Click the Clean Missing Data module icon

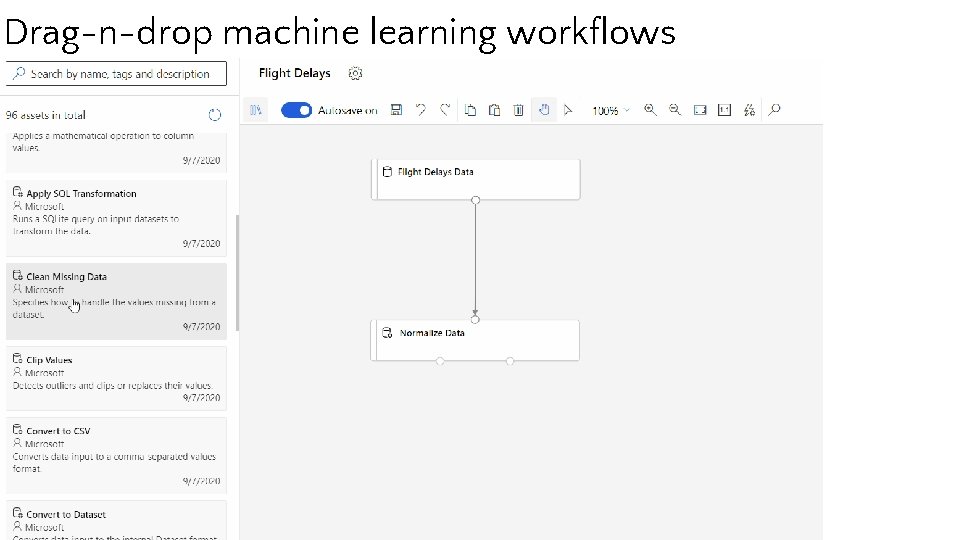coord(18,276)
